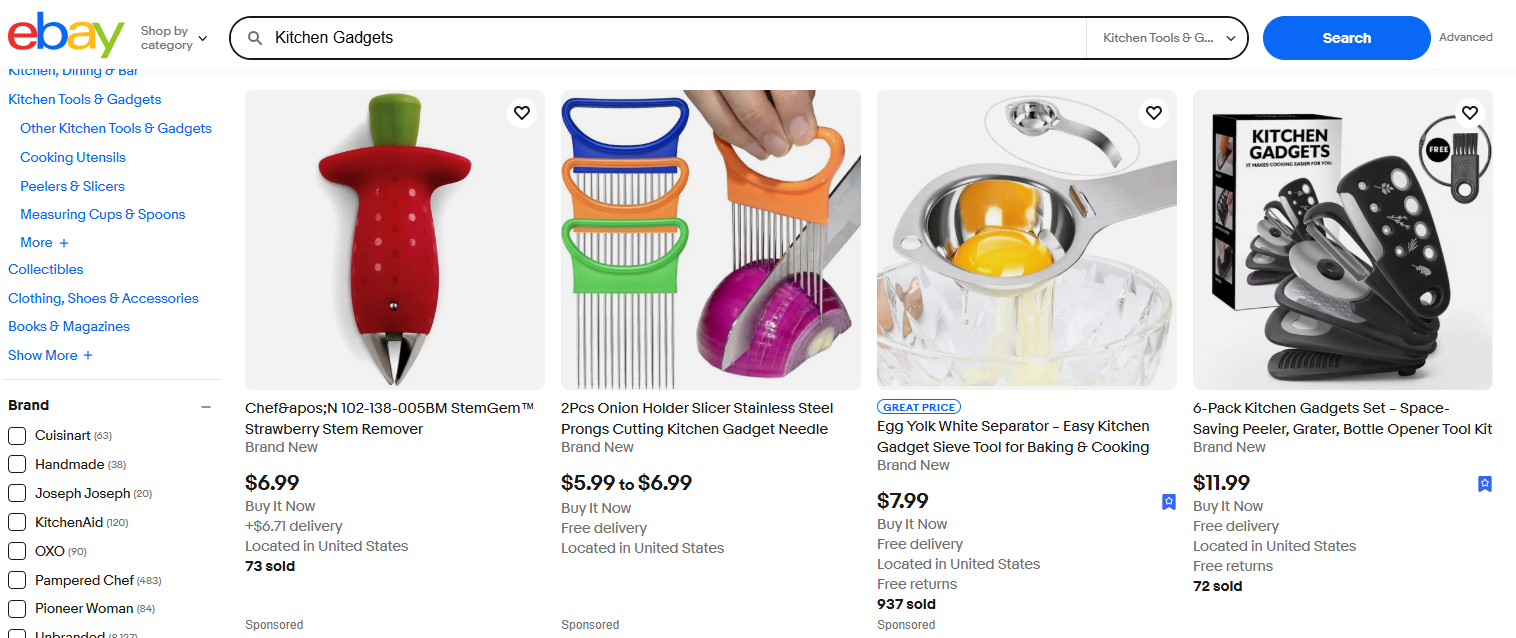Enable the KitchenAid brand checkbox
1516x638 pixels.
15,521
